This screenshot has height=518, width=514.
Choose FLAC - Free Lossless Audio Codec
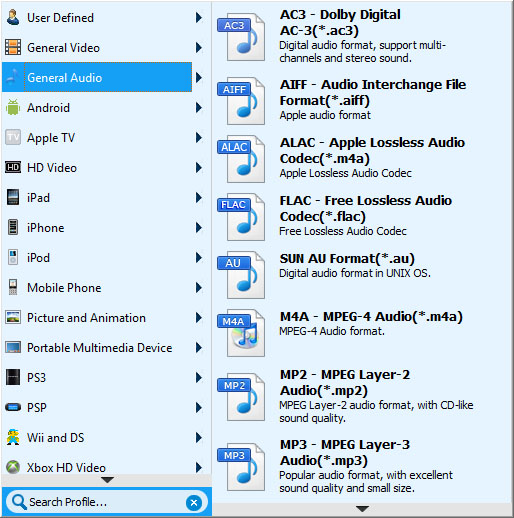[x=362, y=216]
